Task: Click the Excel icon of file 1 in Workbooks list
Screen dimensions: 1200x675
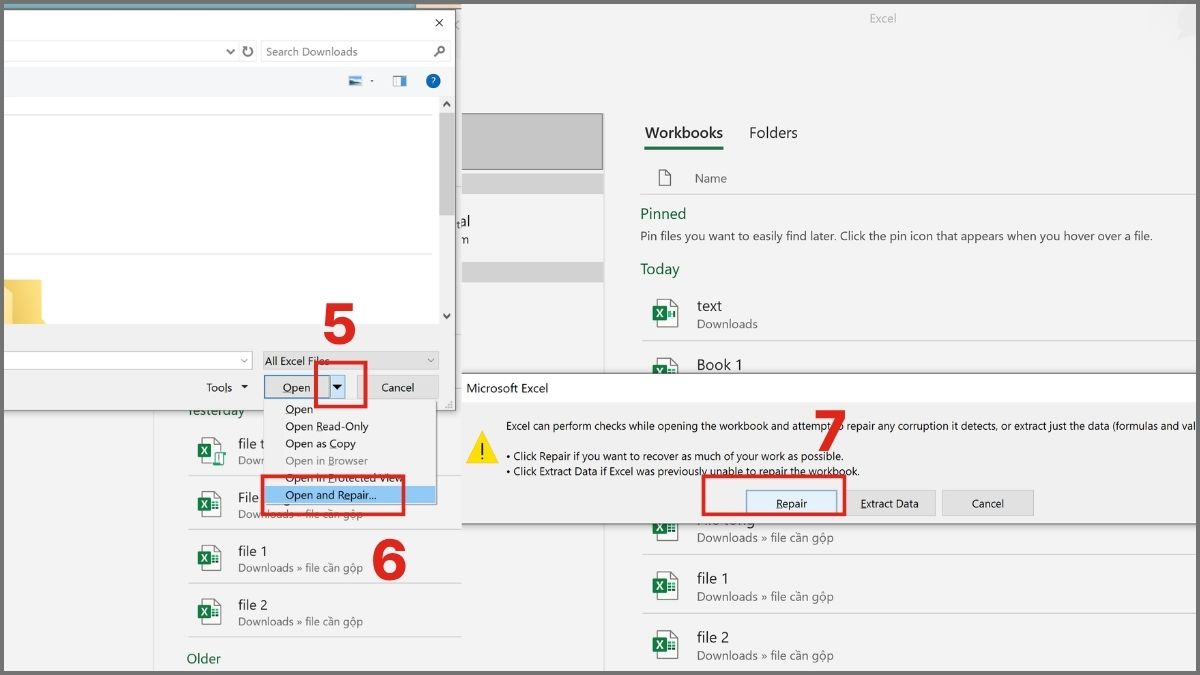Action: click(x=664, y=586)
